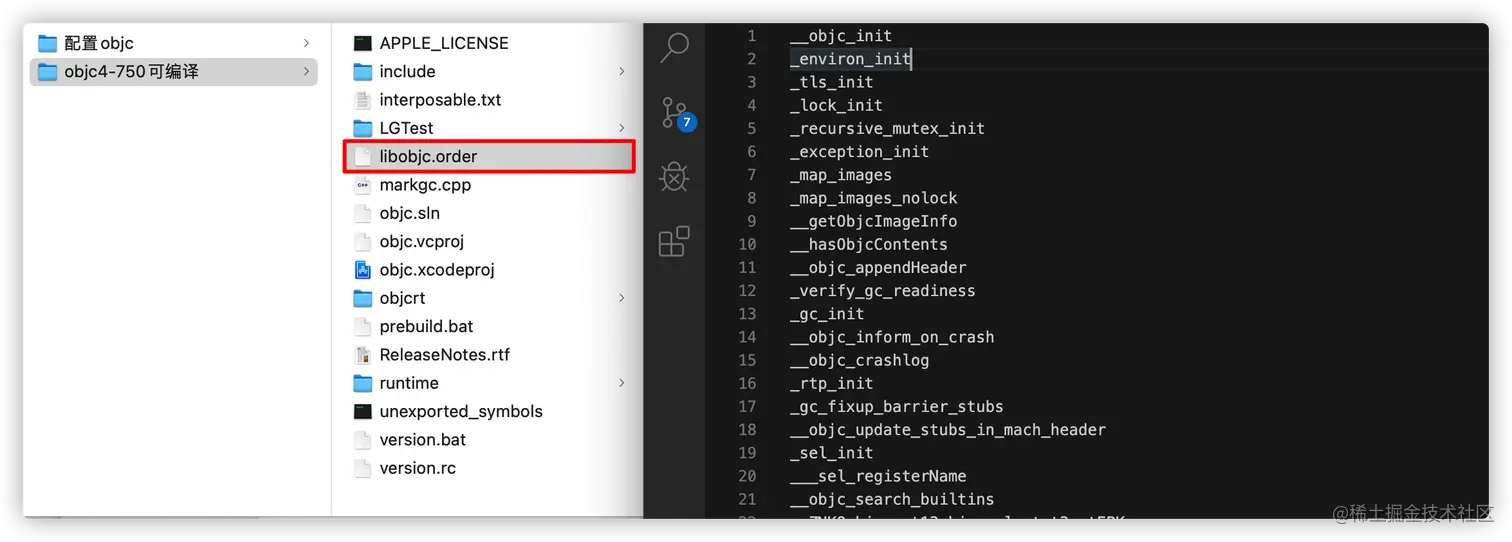Select the 配置objc folder
Viewport: 1512px width, 542px height.
99,43
